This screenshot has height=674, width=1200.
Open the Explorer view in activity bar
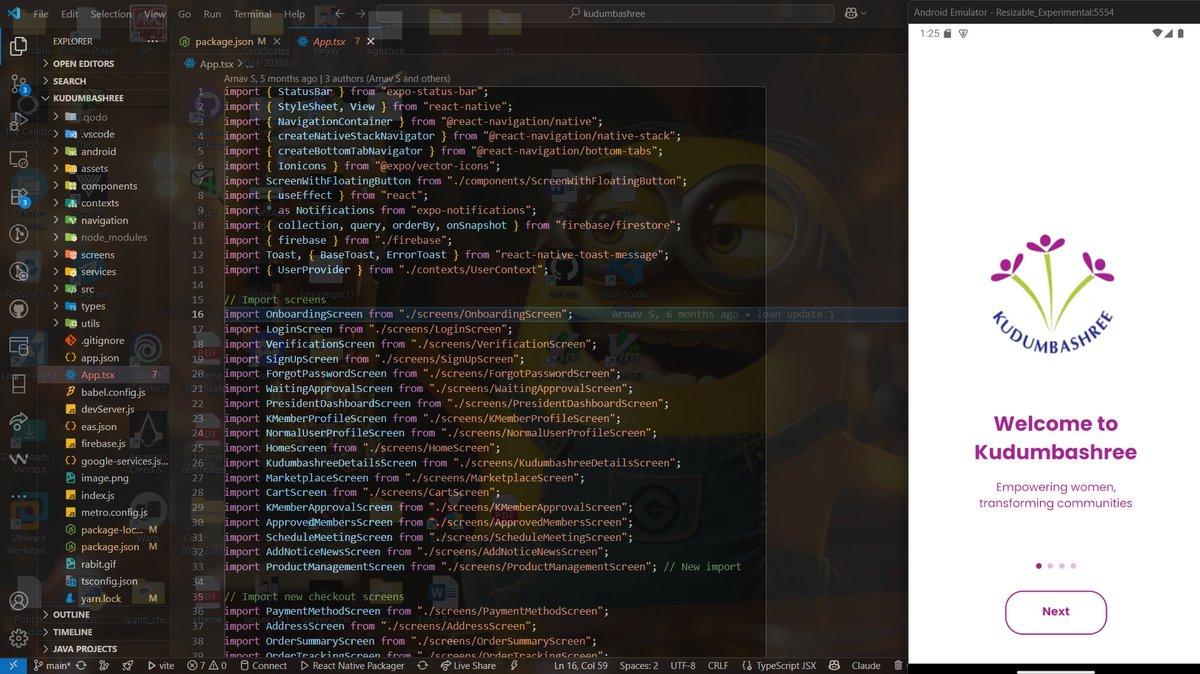(x=18, y=45)
